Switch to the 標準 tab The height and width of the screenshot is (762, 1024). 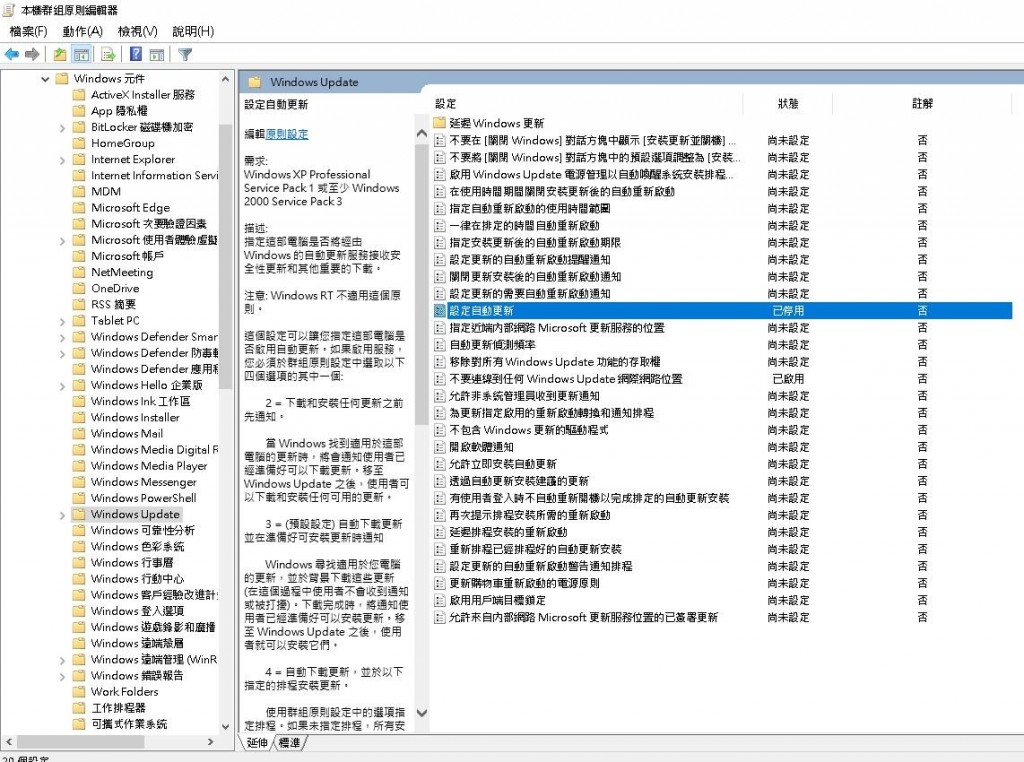[x=289, y=742]
